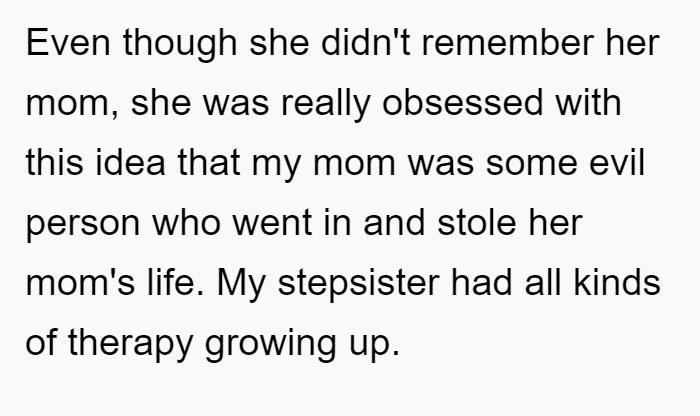Click the word "stole" in the fourth line
Viewport: 700px width, 416px height.
pos(477,222)
